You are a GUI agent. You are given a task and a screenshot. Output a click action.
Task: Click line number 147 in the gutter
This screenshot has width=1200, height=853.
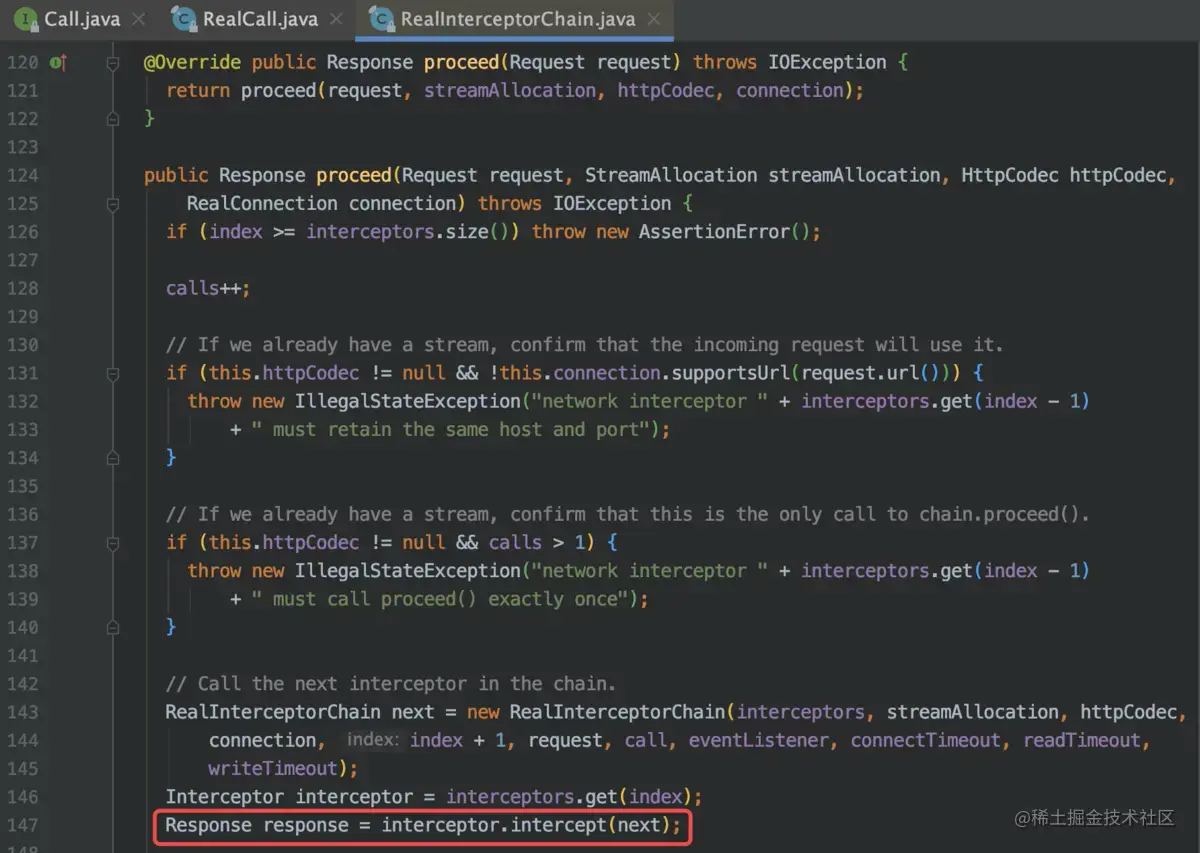coord(22,825)
